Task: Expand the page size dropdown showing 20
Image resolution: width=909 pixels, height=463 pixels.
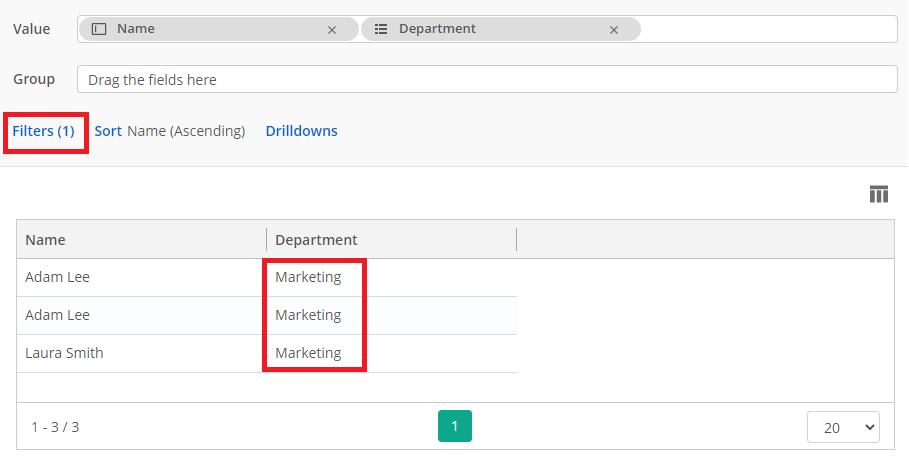Action: [x=842, y=427]
